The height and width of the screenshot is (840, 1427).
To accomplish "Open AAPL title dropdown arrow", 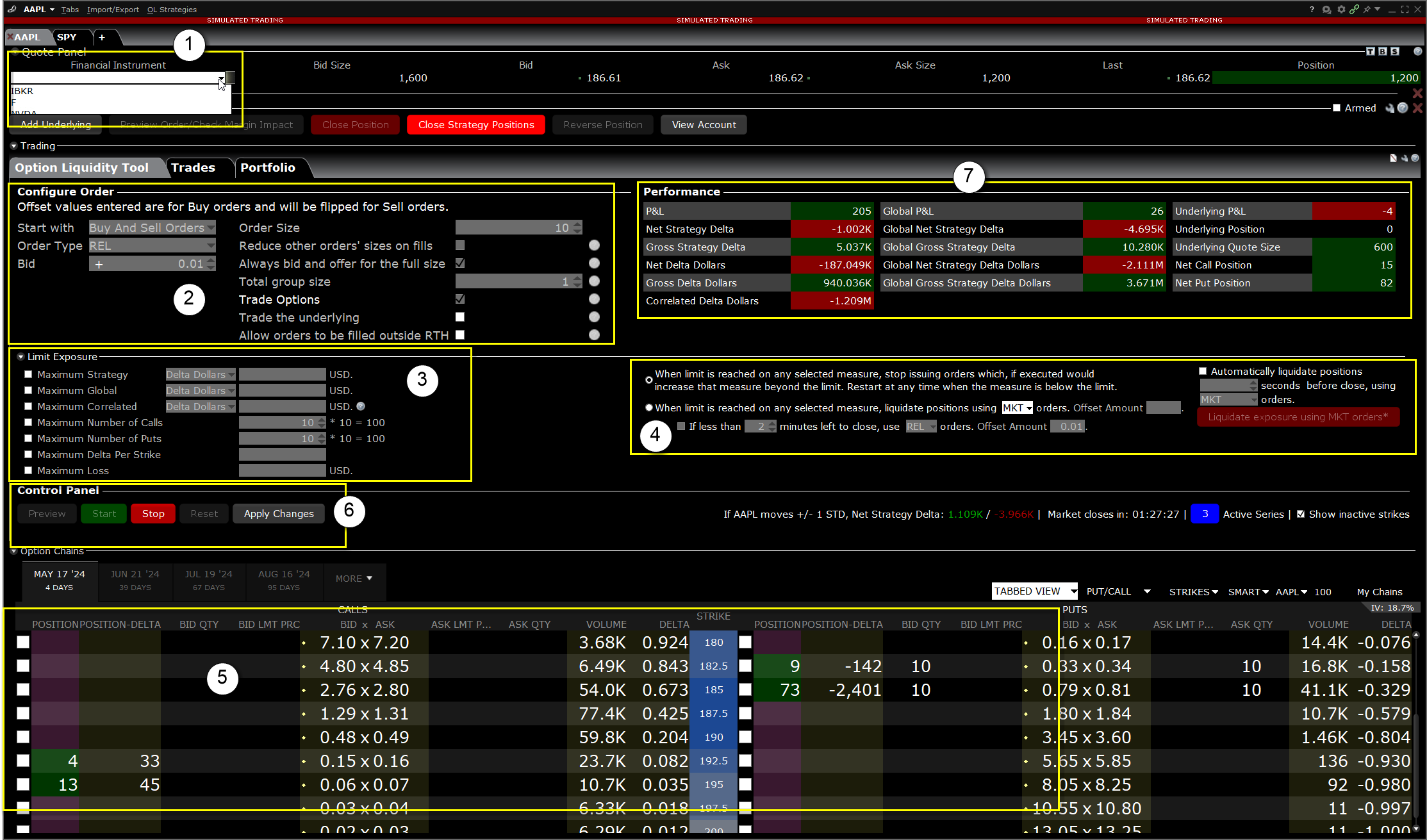I will 52,10.
